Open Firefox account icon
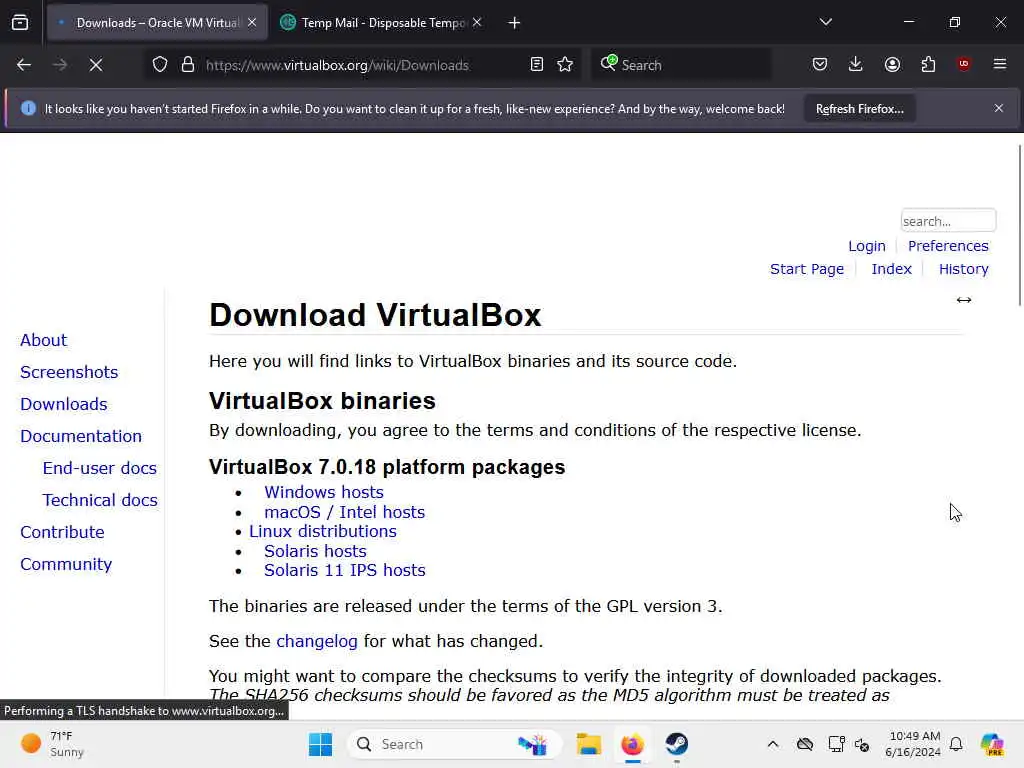 tap(892, 65)
